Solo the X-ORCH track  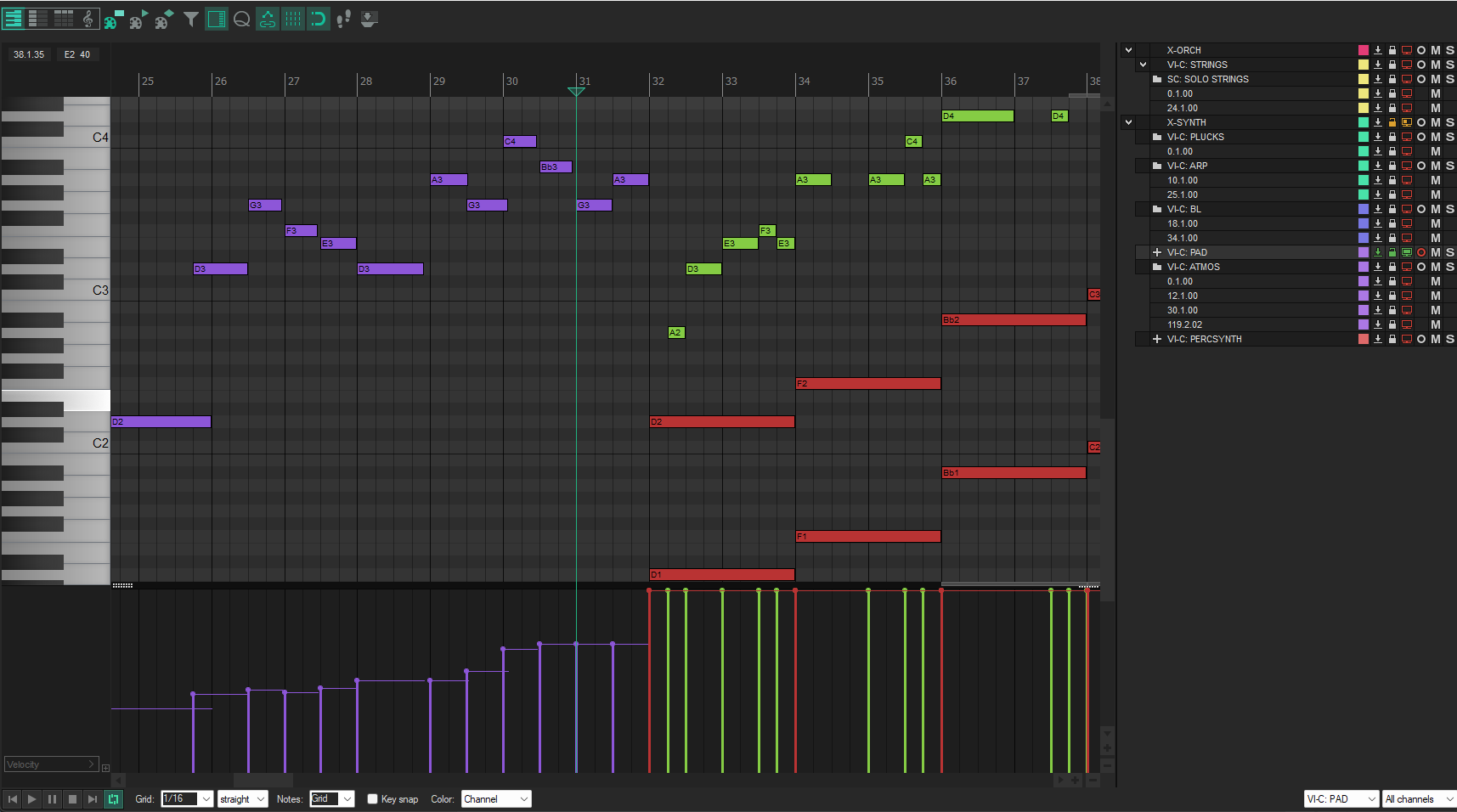1449,50
